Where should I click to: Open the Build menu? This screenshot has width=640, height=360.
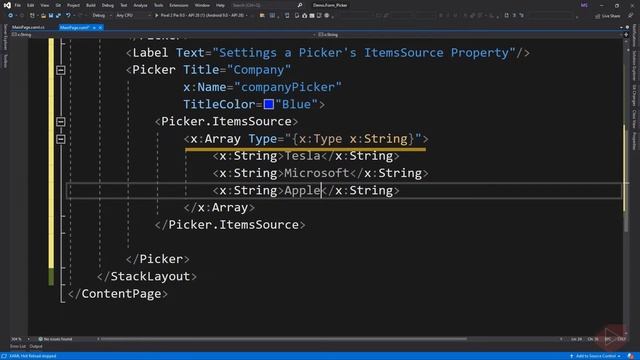coord(91,5)
